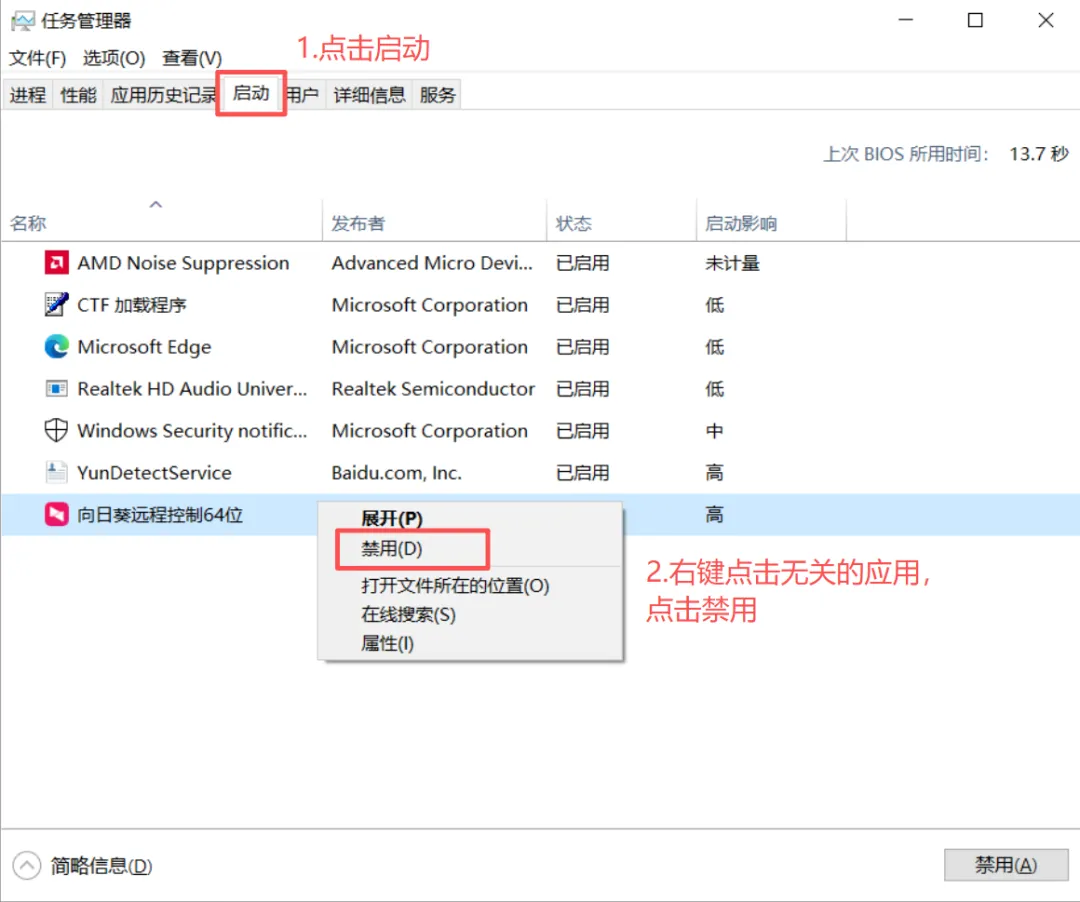Viewport: 1080px width, 902px height.
Task: Switch to the 进程 tab
Action: pos(28,95)
